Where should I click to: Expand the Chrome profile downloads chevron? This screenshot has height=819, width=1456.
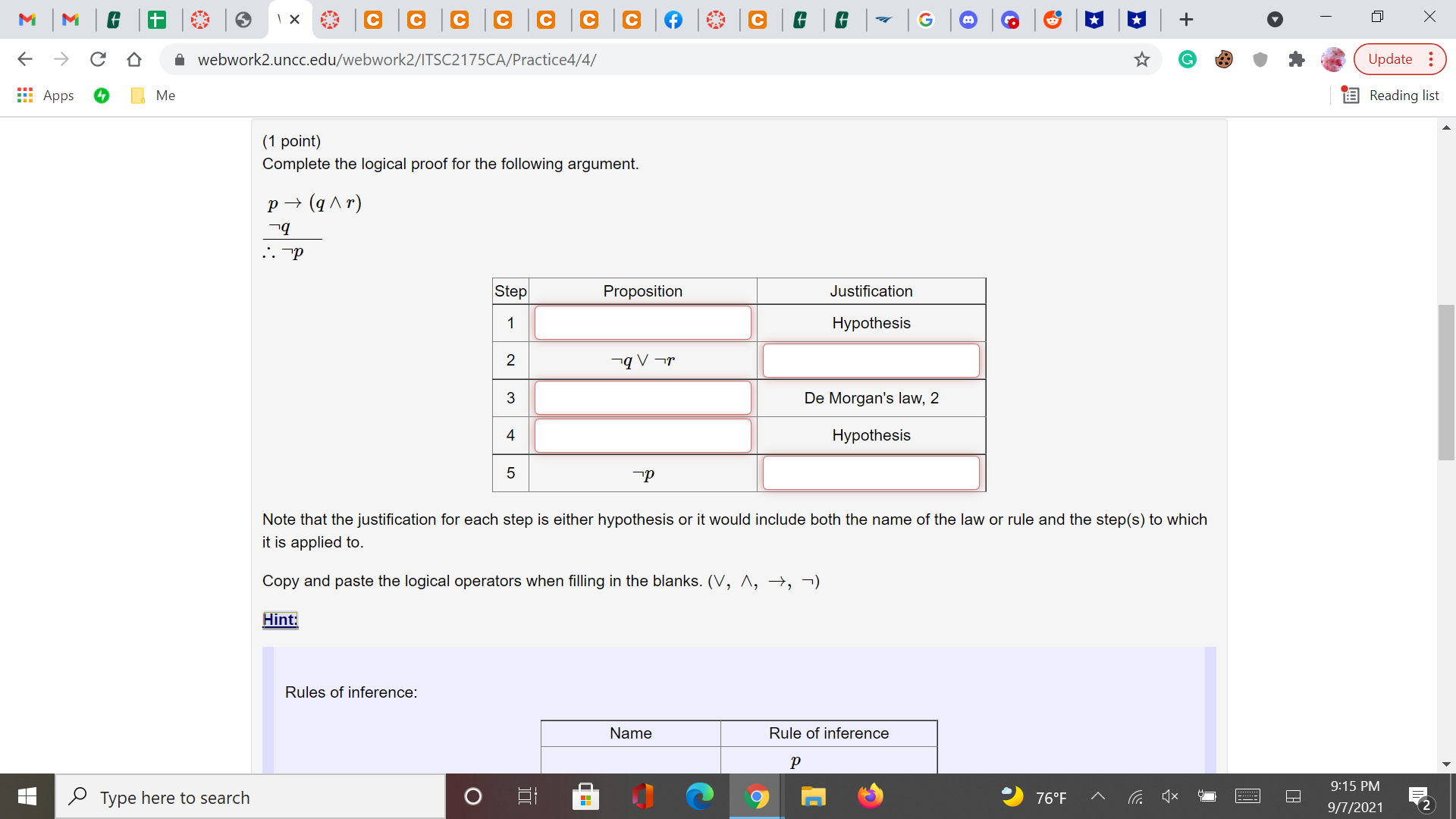click(1275, 20)
